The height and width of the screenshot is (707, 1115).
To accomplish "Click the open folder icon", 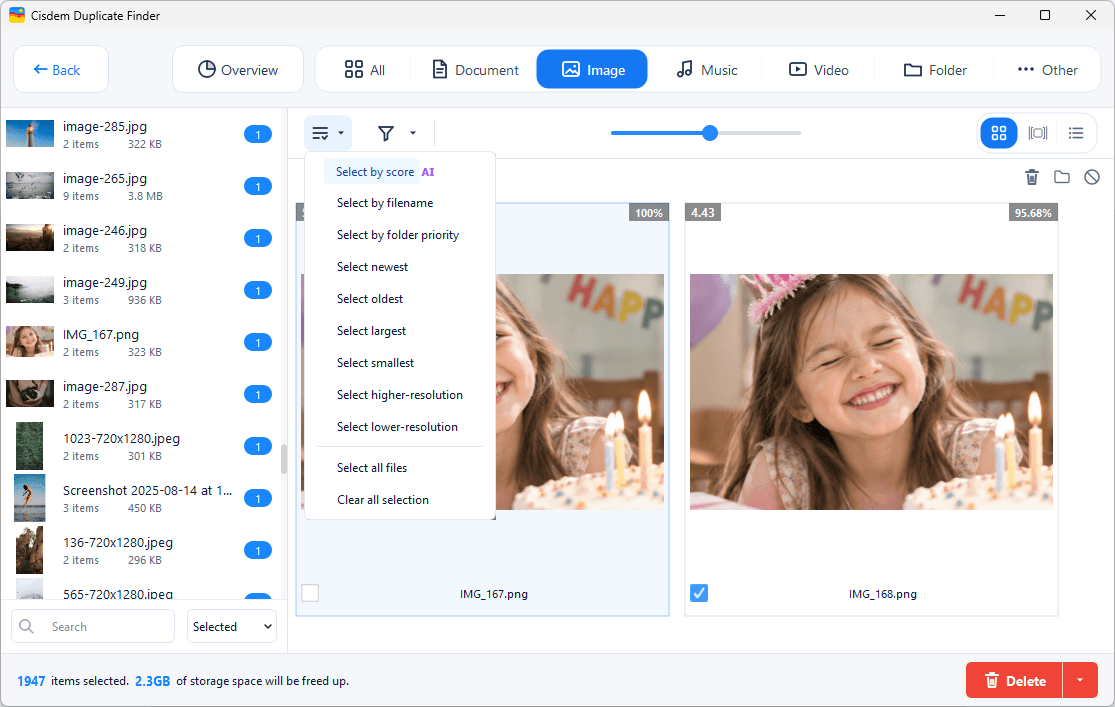I will tap(1062, 177).
